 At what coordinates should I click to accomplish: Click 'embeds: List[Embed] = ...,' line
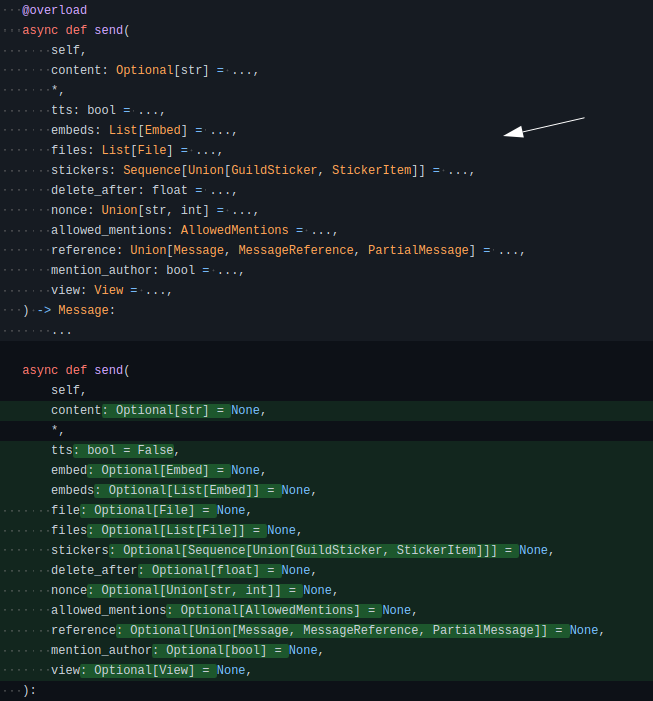pyautogui.click(x=144, y=130)
